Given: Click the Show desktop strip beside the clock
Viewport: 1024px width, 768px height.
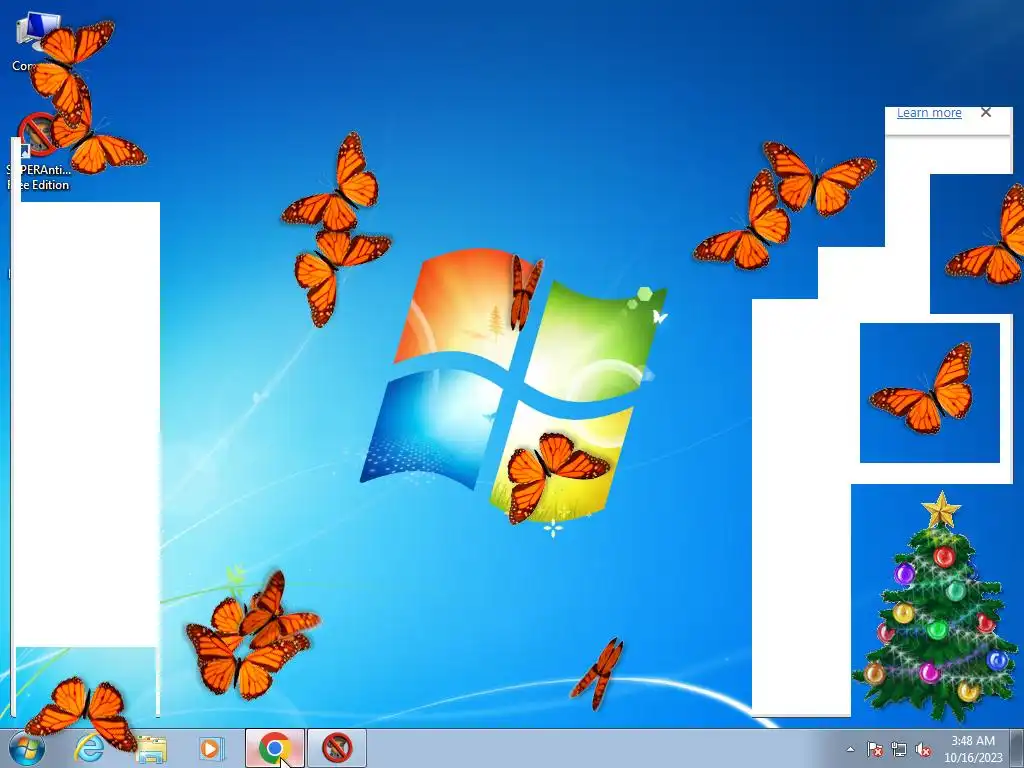Looking at the screenshot, I should point(1017,748).
